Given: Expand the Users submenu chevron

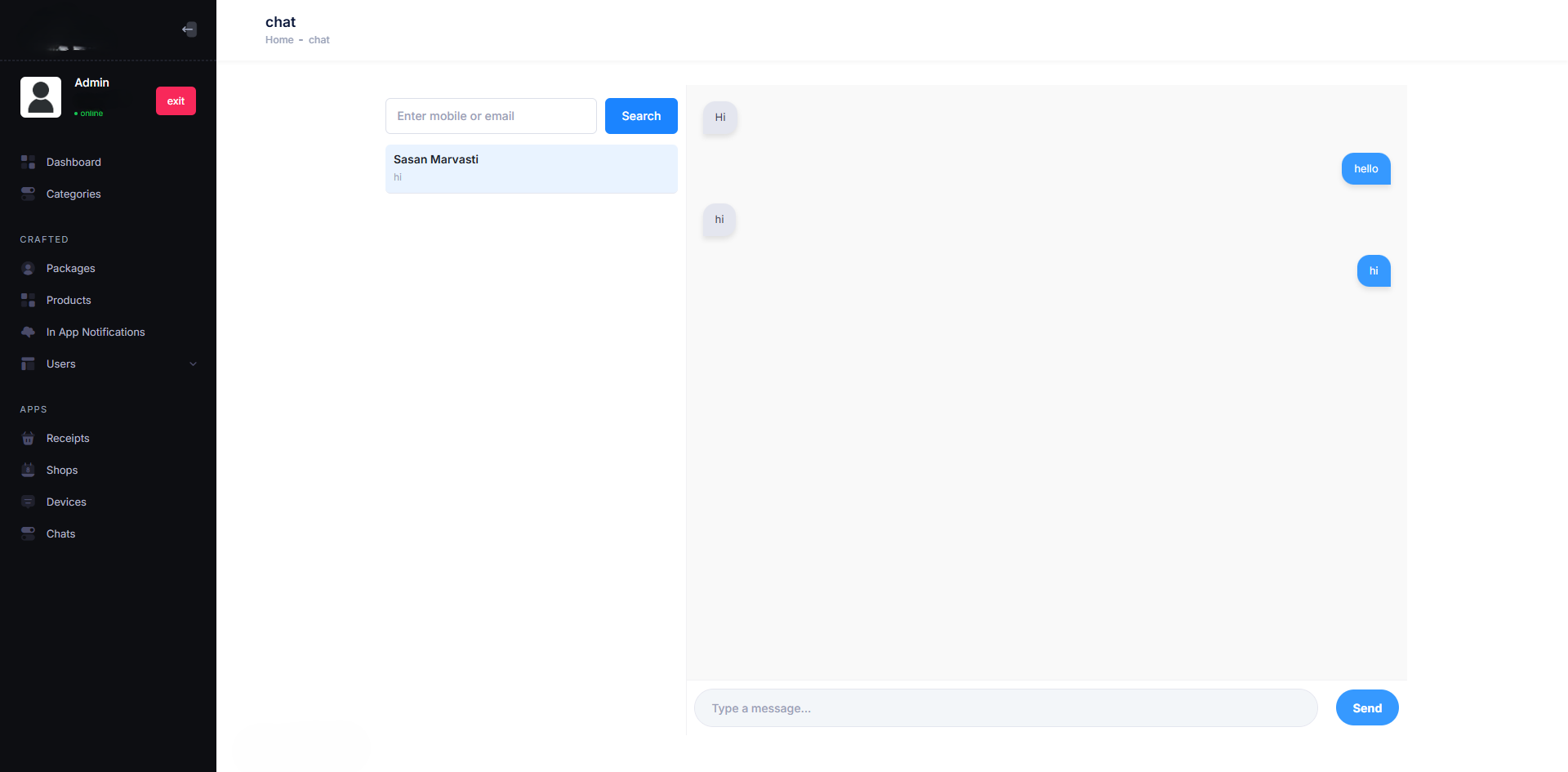Looking at the screenshot, I should (x=193, y=364).
